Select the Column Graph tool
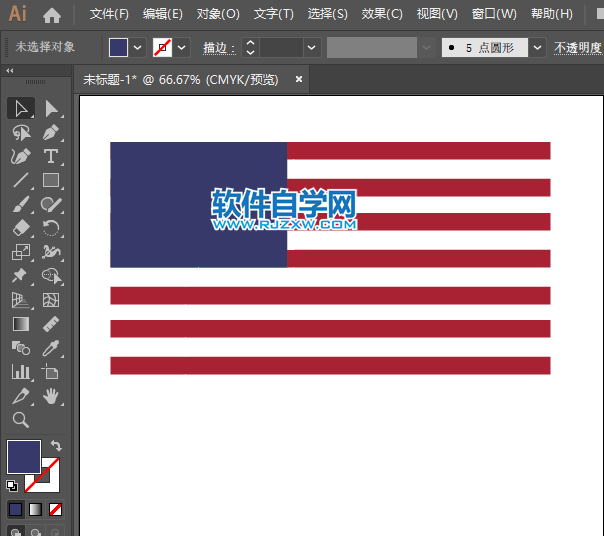This screenshot has height=536, width=604. (x=21, y=372)
